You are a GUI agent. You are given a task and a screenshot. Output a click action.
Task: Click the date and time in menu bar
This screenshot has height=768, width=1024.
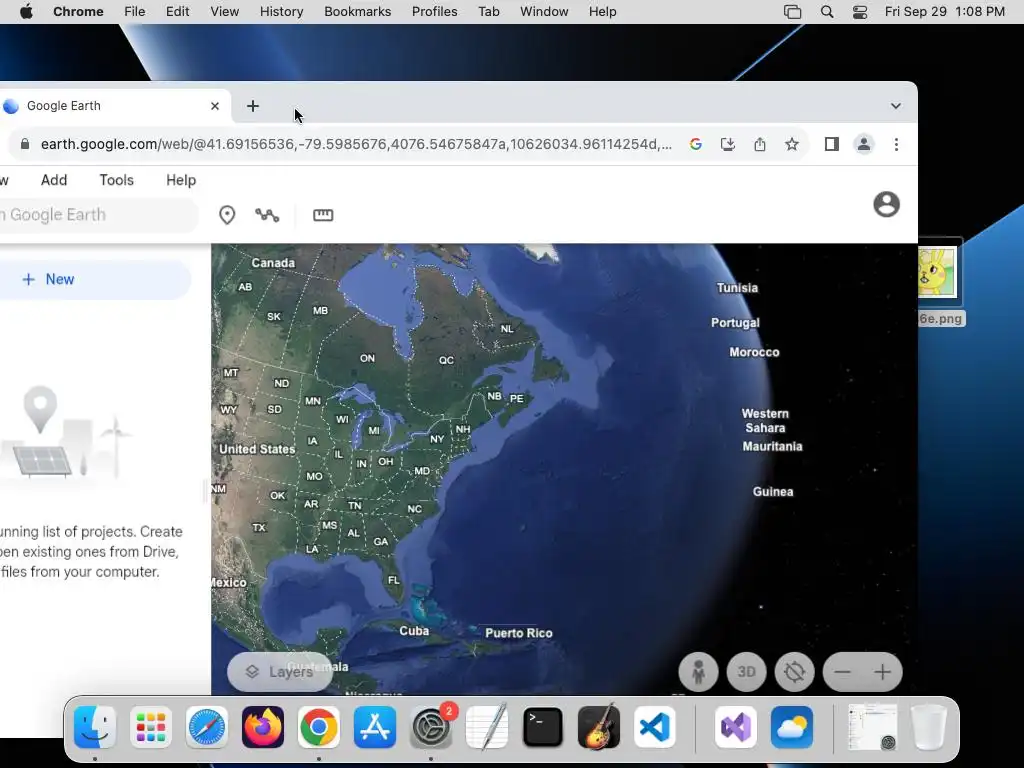(x=945, y=12)
